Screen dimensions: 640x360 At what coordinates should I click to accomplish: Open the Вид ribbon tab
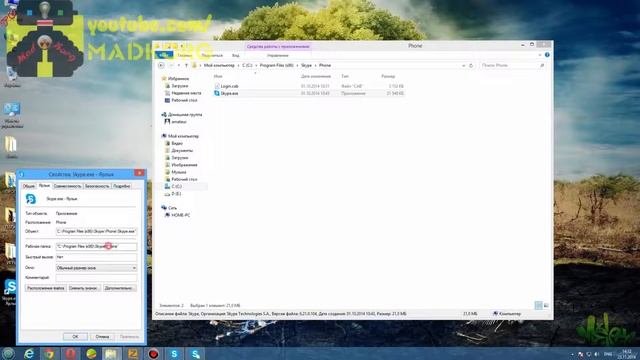[236, 55]
